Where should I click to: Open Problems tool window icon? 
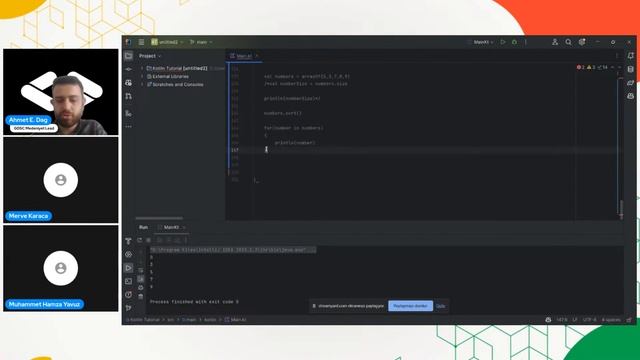tap(129, 294)
